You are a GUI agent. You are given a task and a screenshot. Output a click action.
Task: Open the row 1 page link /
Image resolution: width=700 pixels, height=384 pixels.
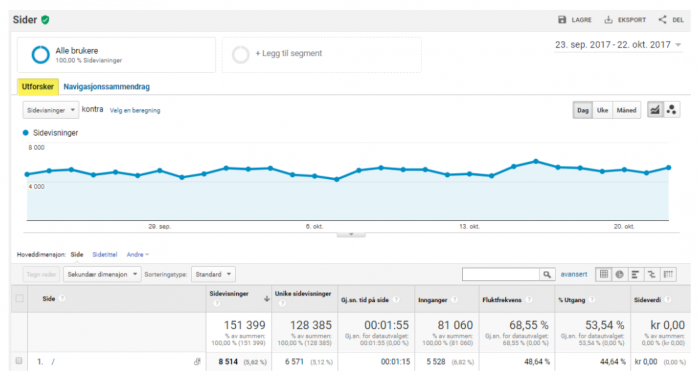point(53,362)
